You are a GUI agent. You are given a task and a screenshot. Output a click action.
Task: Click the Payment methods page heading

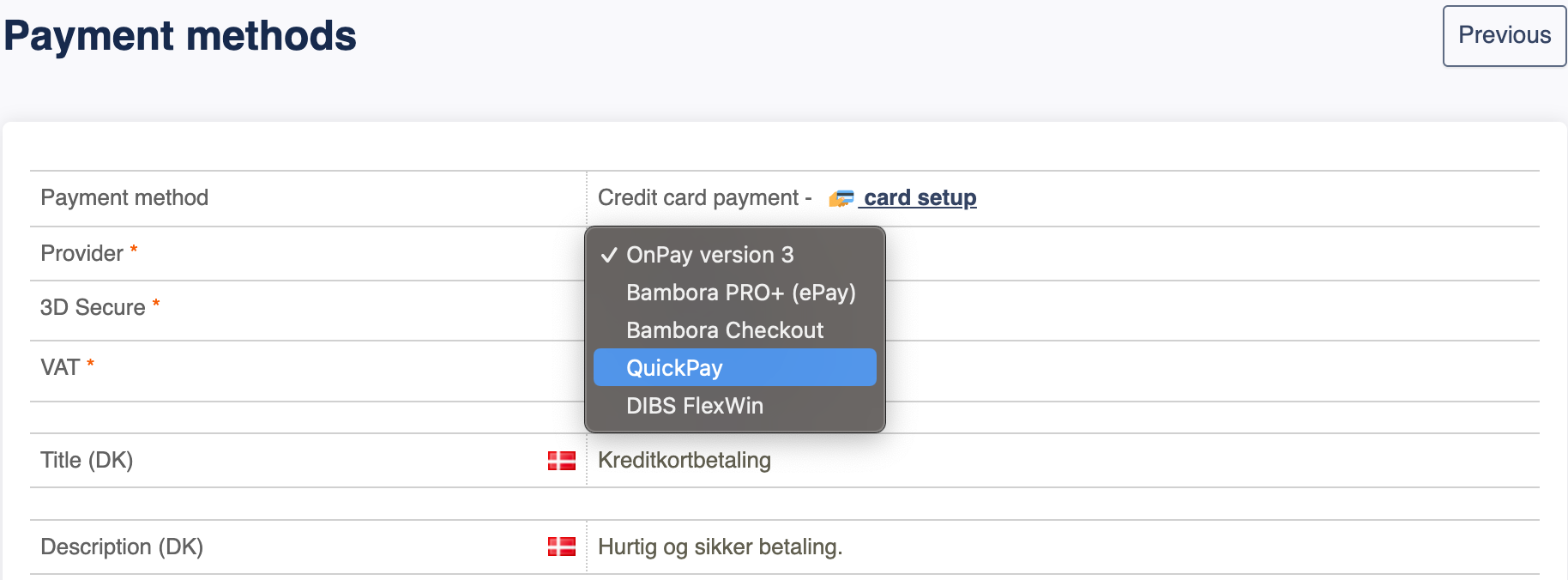click(180, 36)
